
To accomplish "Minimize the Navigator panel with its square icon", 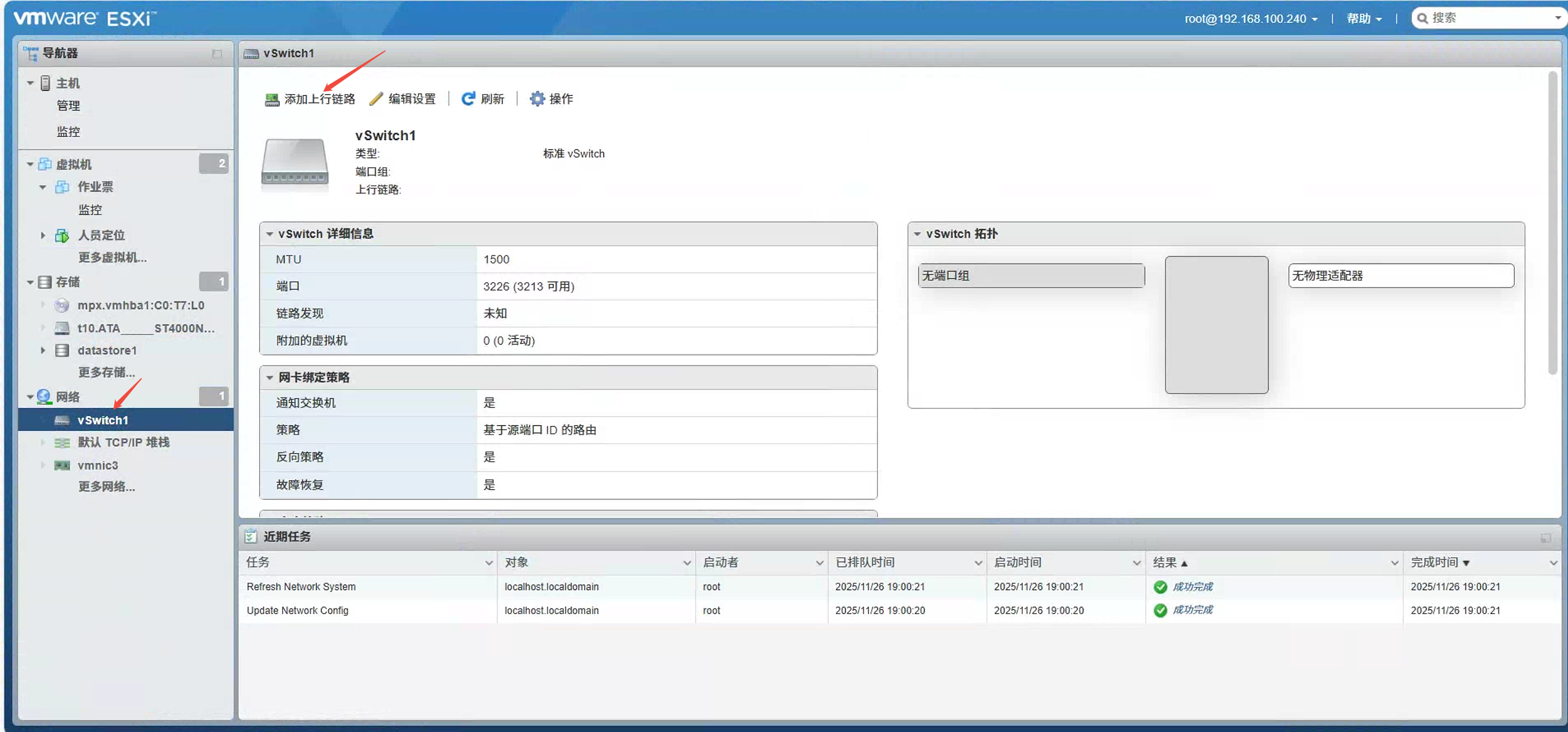I will (x=217, y=54).
